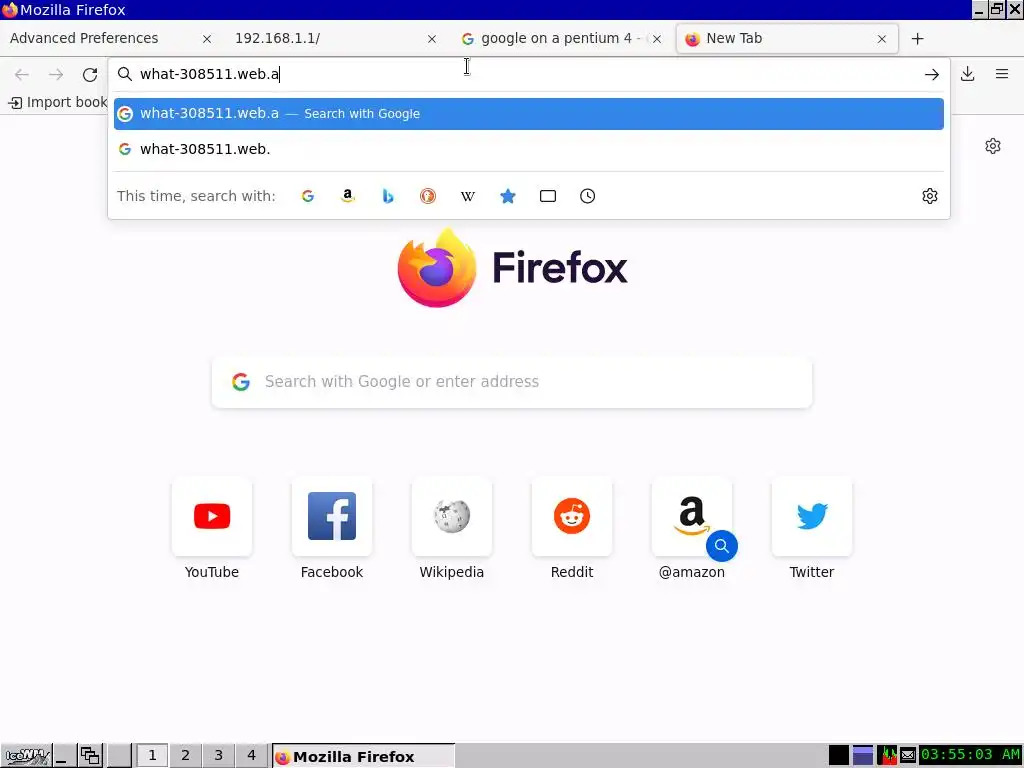Switch to workspace 2

tap(185, 756)
